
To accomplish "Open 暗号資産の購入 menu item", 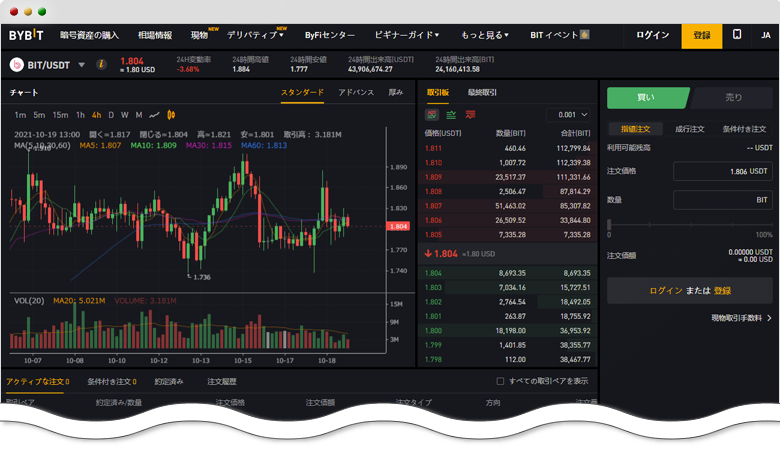I will 90,35.
